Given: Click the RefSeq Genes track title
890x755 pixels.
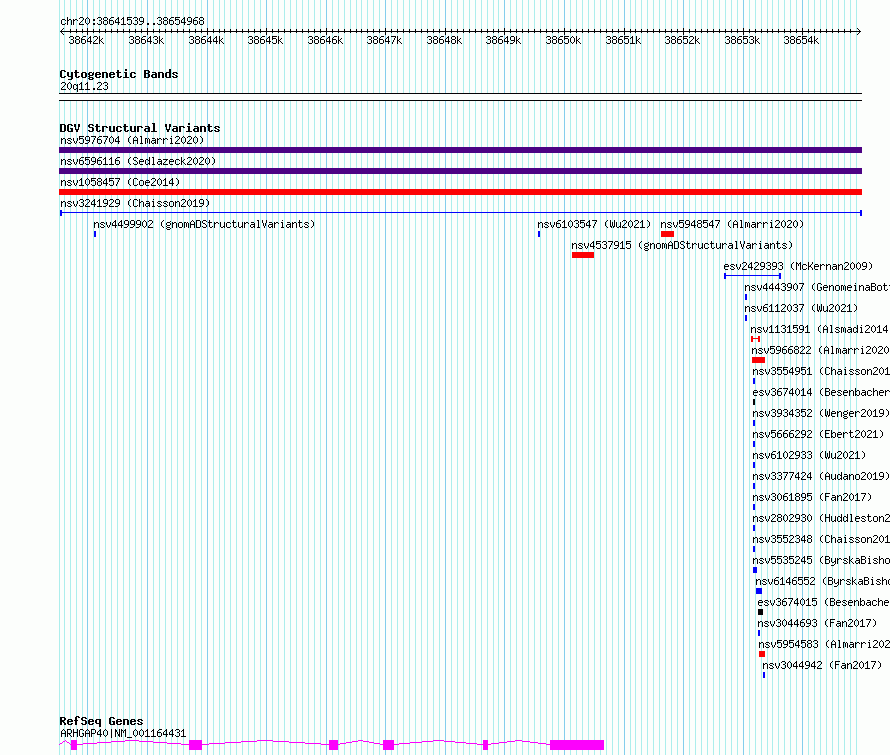Looking at the screenshot, I should pyautogui.click(x=101, y=721).
